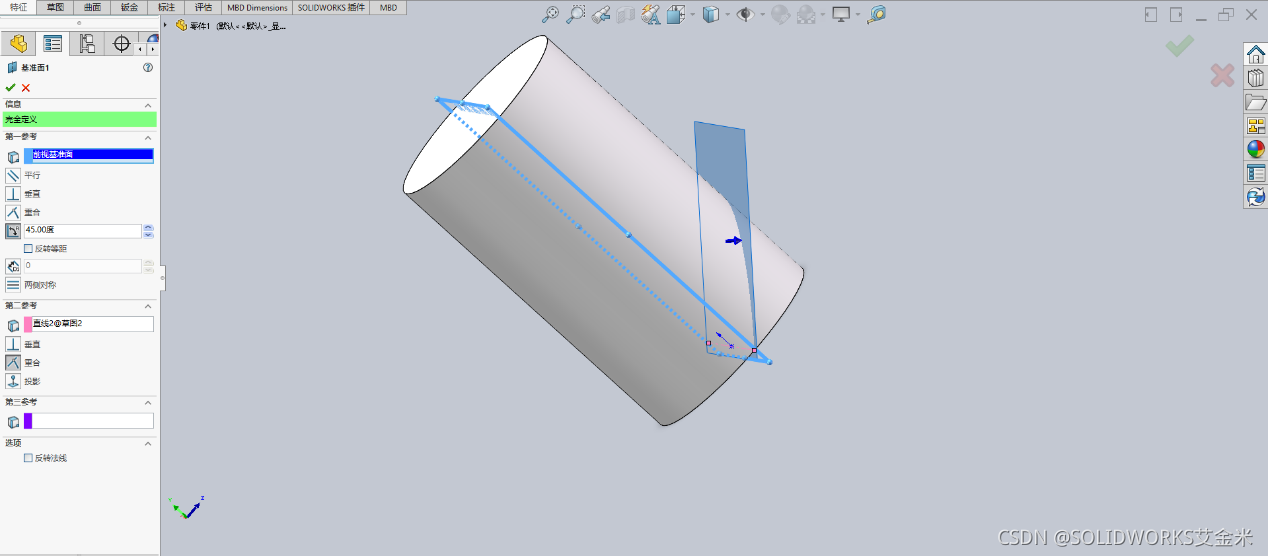This screenshot has width=1268, height=556.
Task: Click the red X cancel in PropertyManager
Action: point(26,88)
